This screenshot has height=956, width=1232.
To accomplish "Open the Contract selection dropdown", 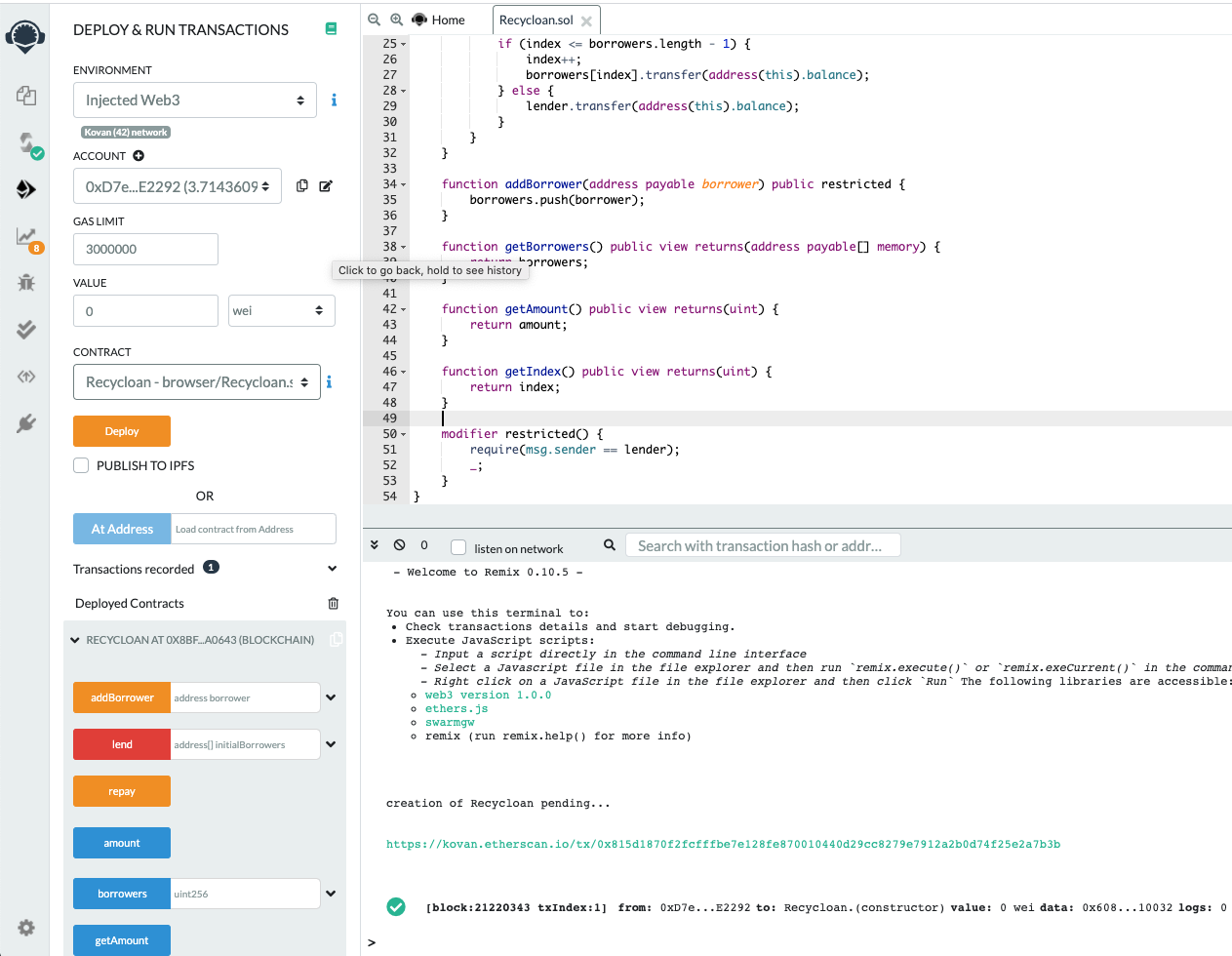I will pos(197,381).
